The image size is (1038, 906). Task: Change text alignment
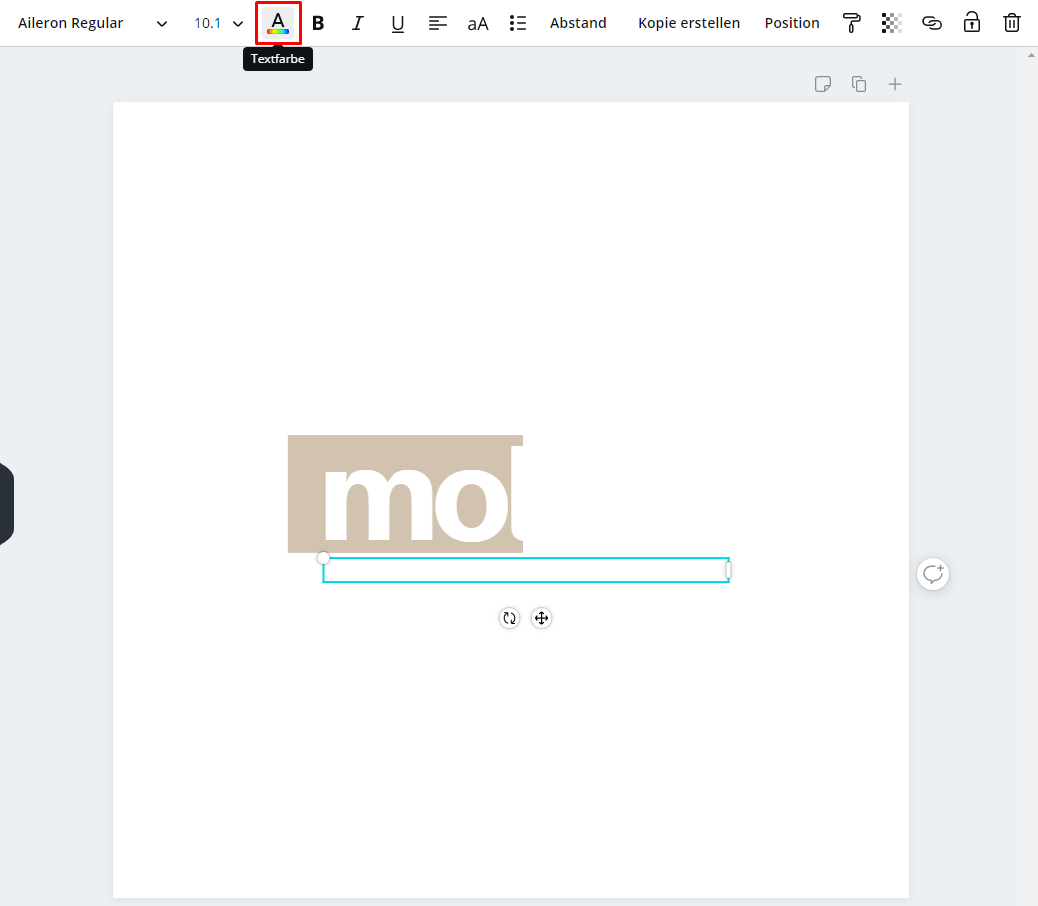[x=438, y=23]
